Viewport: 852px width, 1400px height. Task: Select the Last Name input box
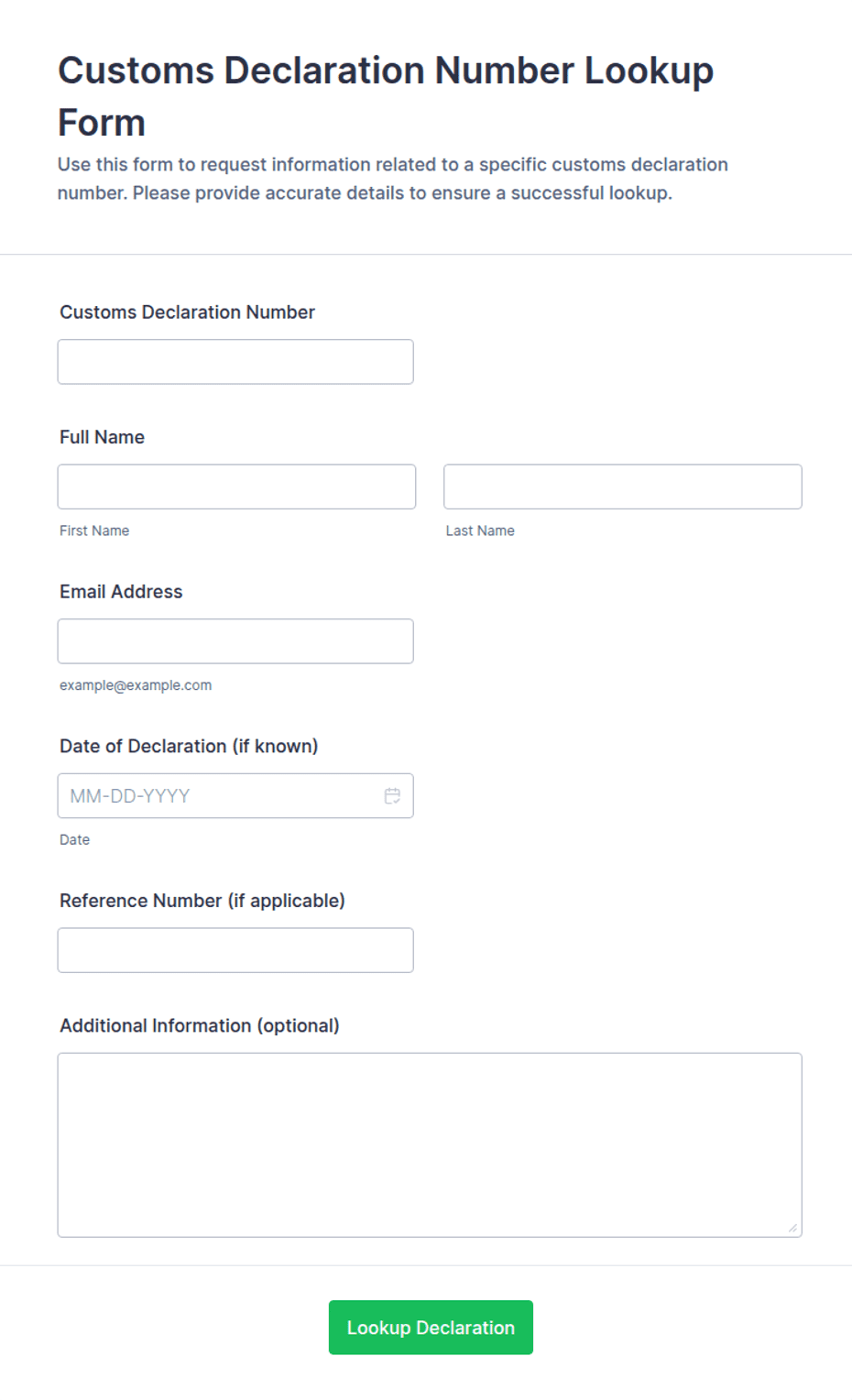click(623, 487)
